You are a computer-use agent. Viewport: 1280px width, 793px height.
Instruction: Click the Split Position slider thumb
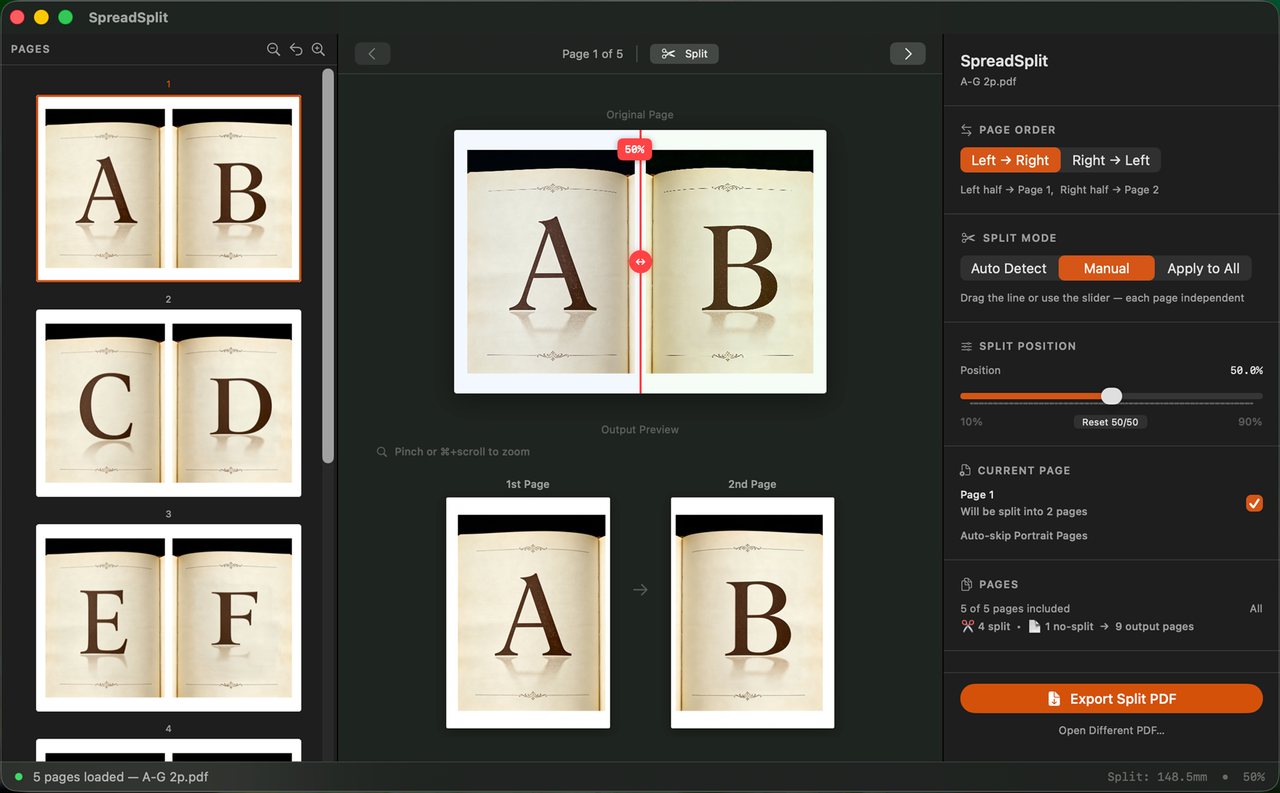1111,396
